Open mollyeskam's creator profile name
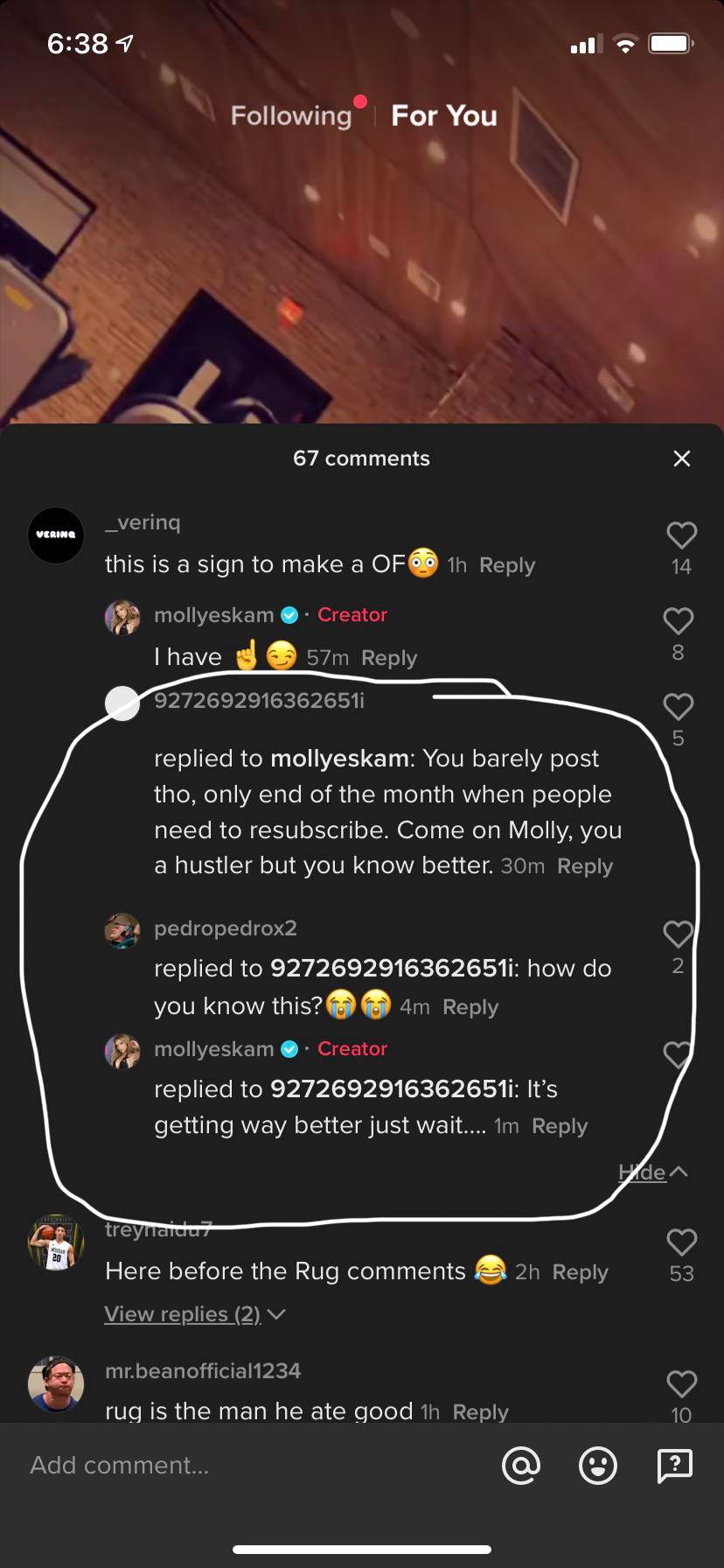 (x=214, y=615)
